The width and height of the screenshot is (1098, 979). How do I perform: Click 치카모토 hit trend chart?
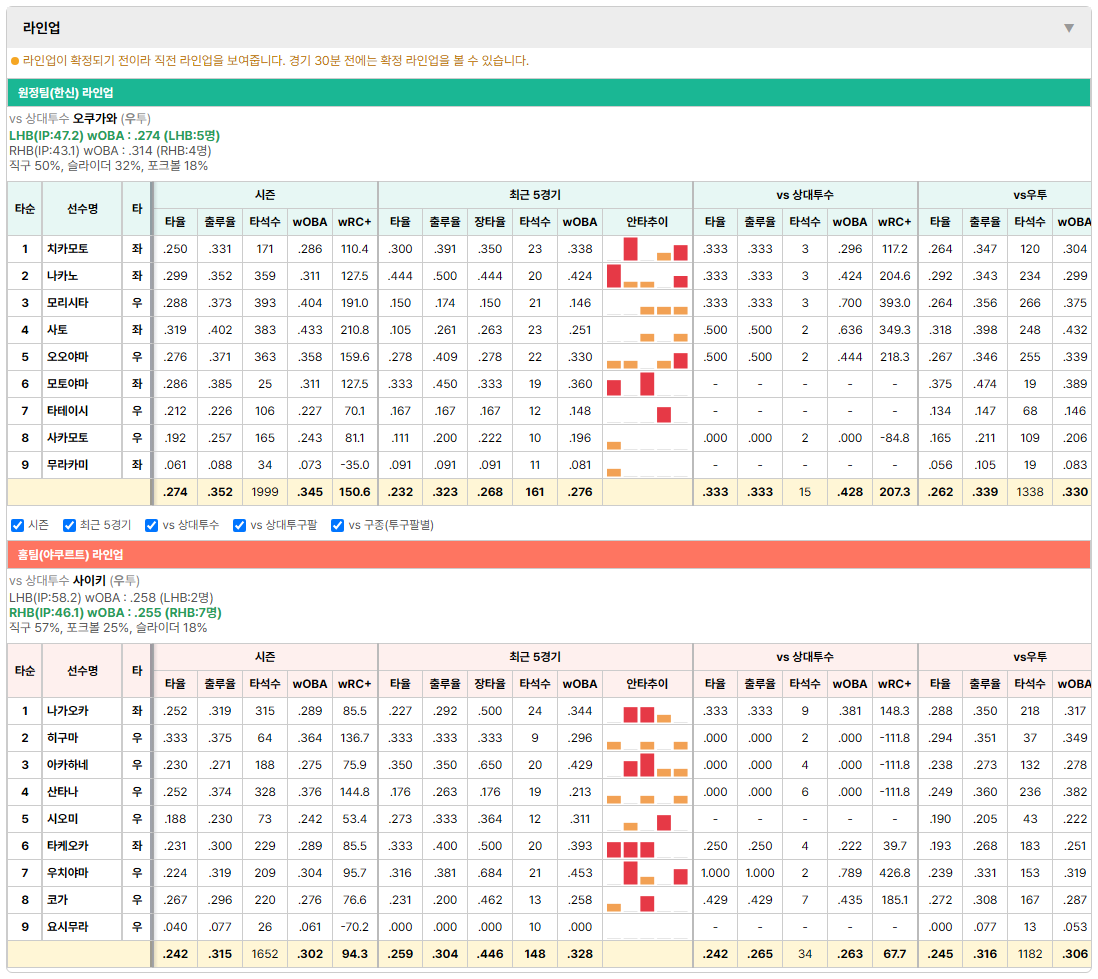(647, 249)
